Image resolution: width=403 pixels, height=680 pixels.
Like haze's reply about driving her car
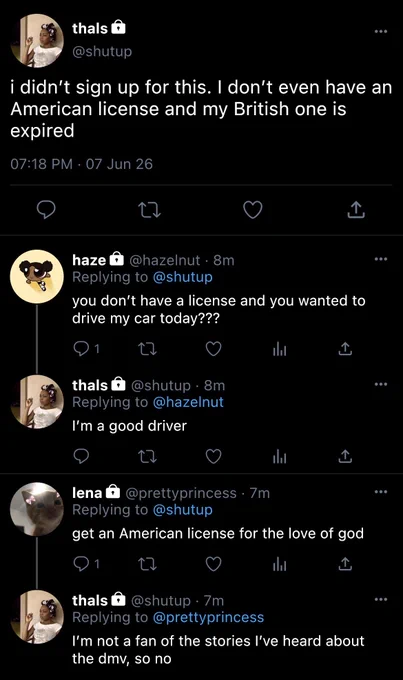(213, 349)
